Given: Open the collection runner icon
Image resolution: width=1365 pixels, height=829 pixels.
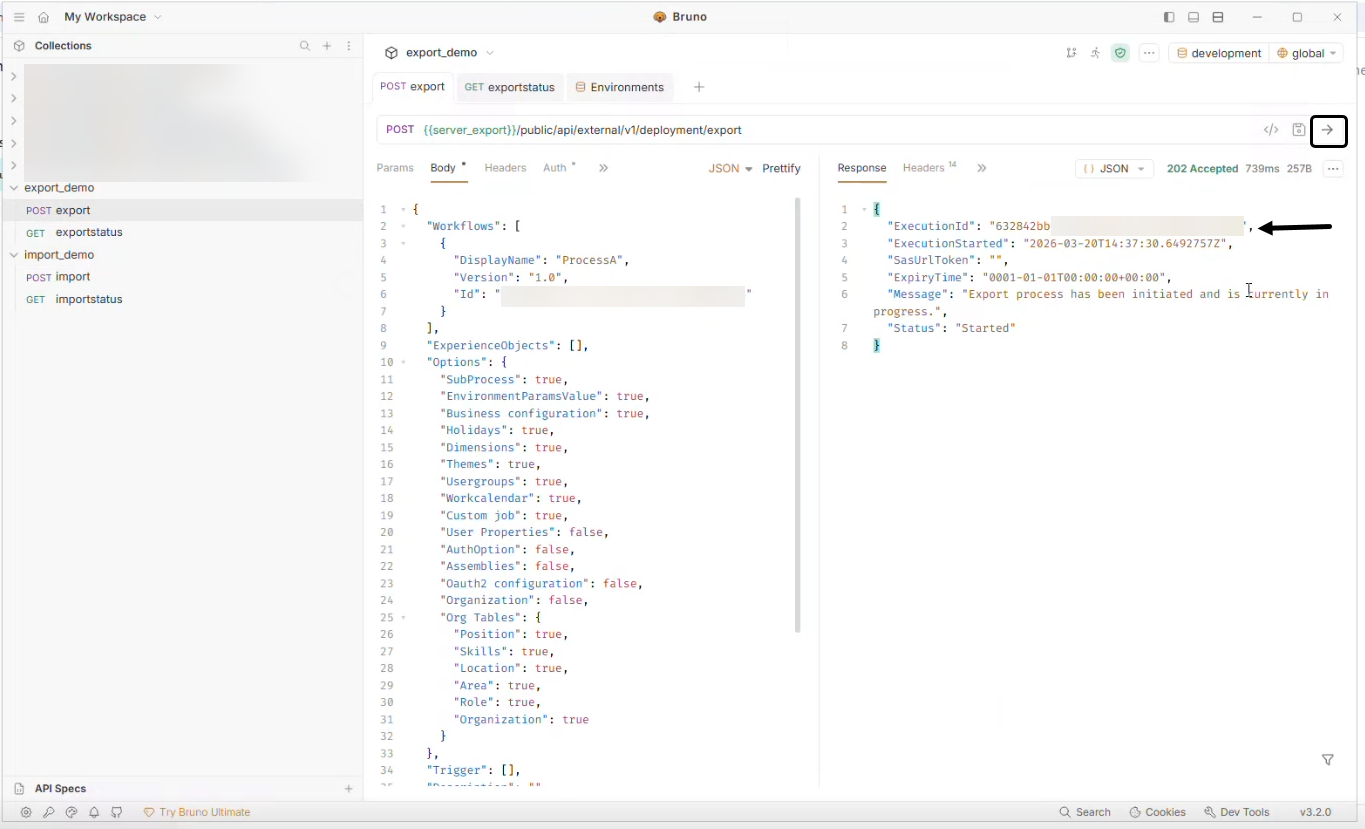Looking at the screenshot, I should click(1095, 53).
